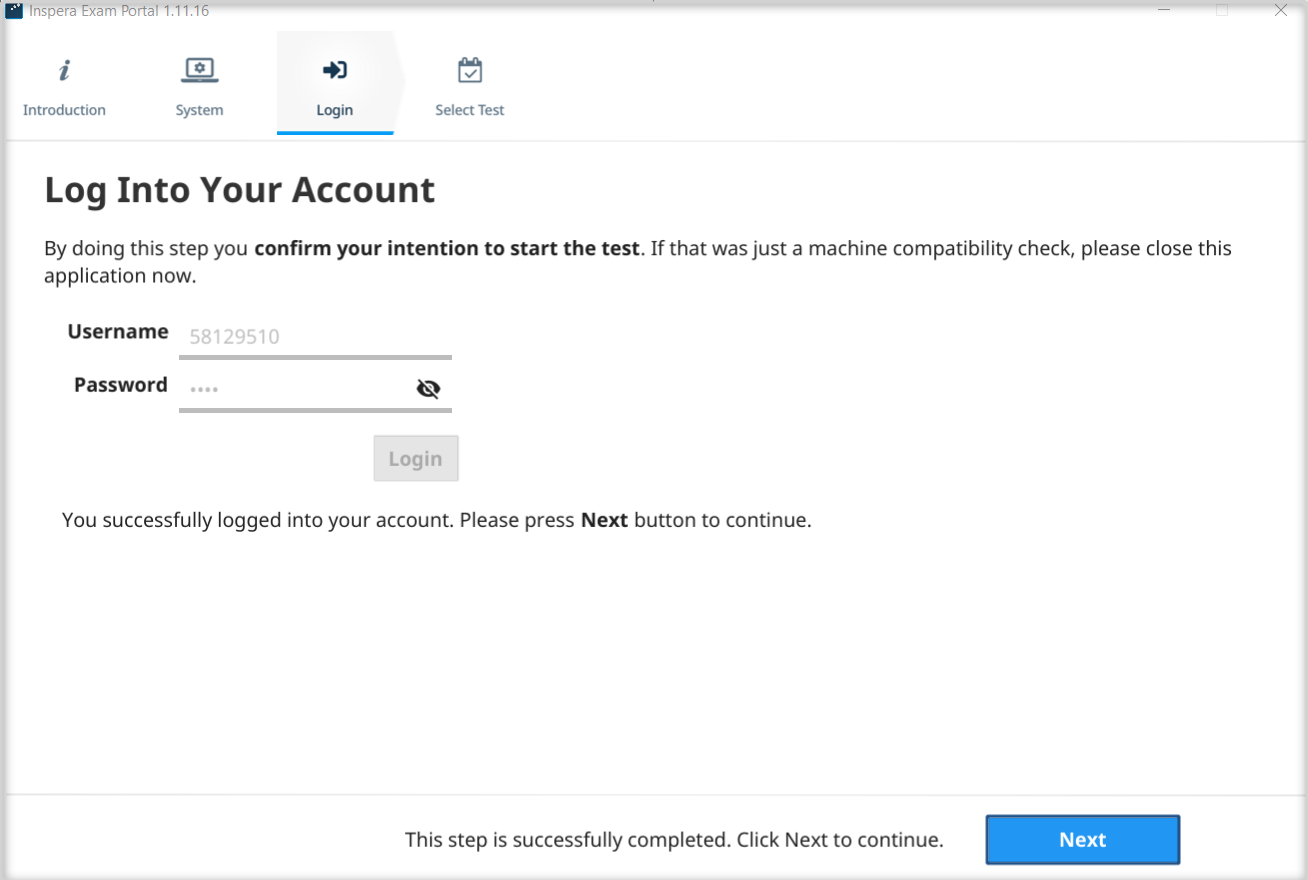
Task: Close the Inspera Exam Portal window
Action: click(1281, 10)
